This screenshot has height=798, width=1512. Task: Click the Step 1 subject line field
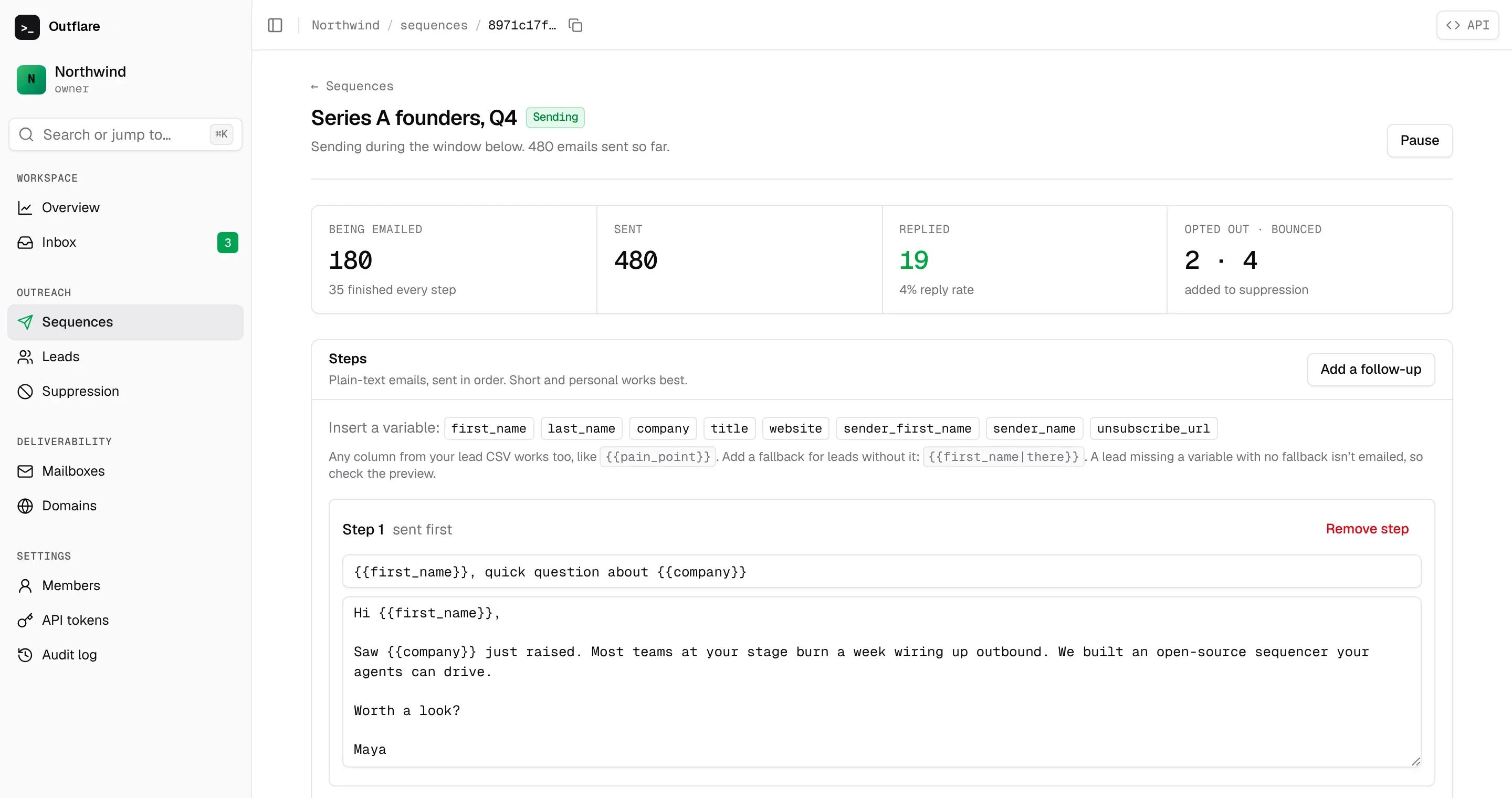click(x=881, y=572)
